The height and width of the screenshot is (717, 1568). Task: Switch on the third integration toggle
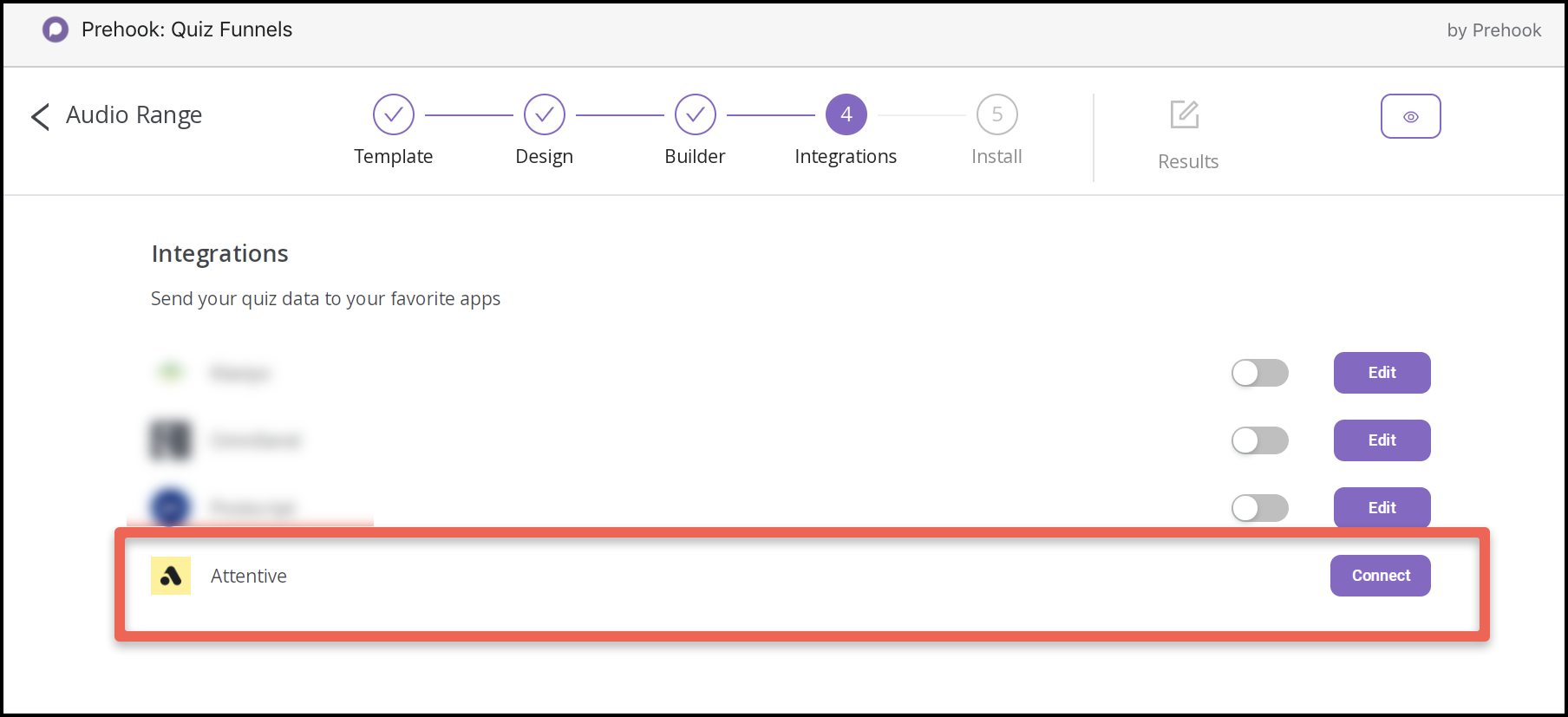tap(1259, 508)
